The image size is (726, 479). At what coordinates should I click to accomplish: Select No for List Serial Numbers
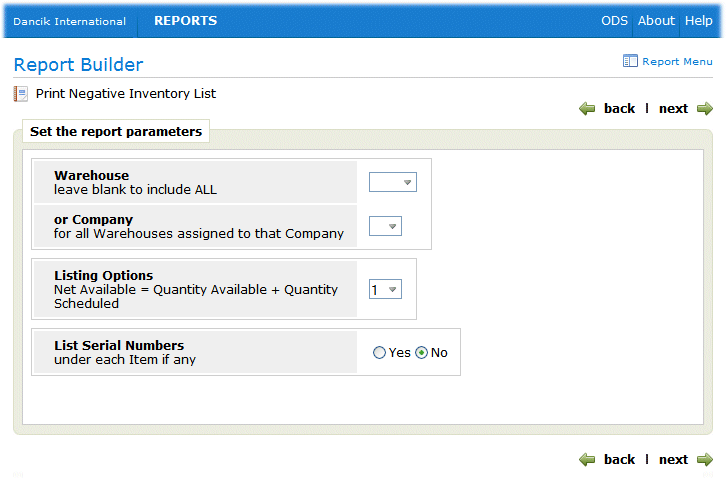421,353
